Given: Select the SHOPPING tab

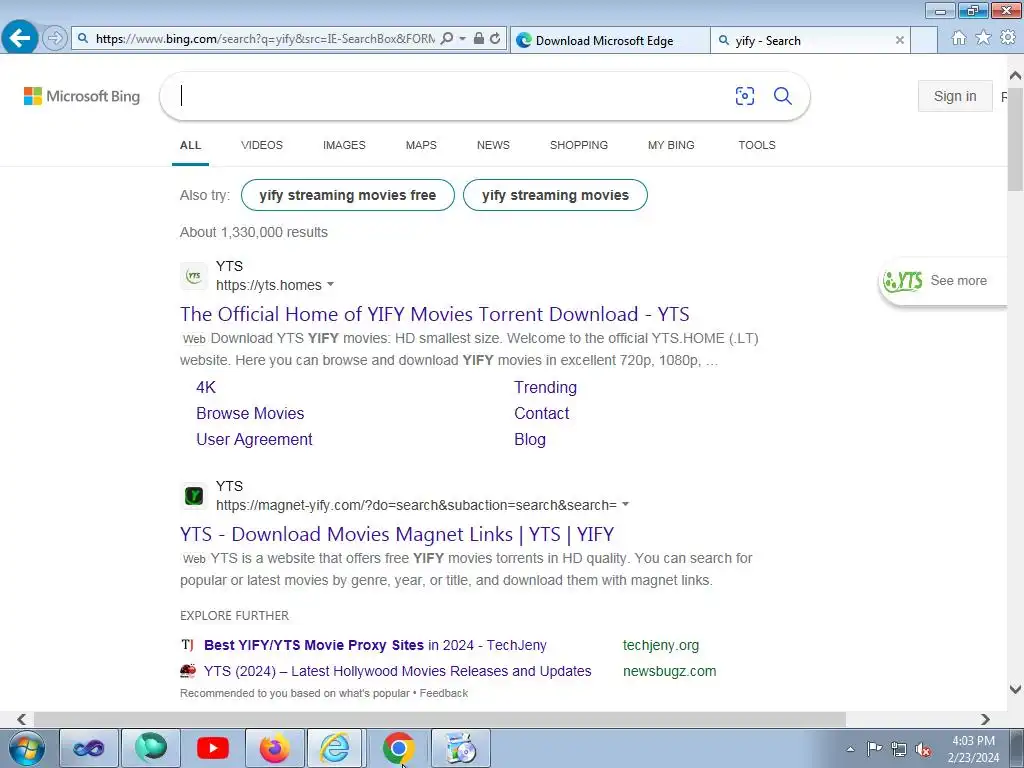Looking at the screenshot, I should (579, 145).
